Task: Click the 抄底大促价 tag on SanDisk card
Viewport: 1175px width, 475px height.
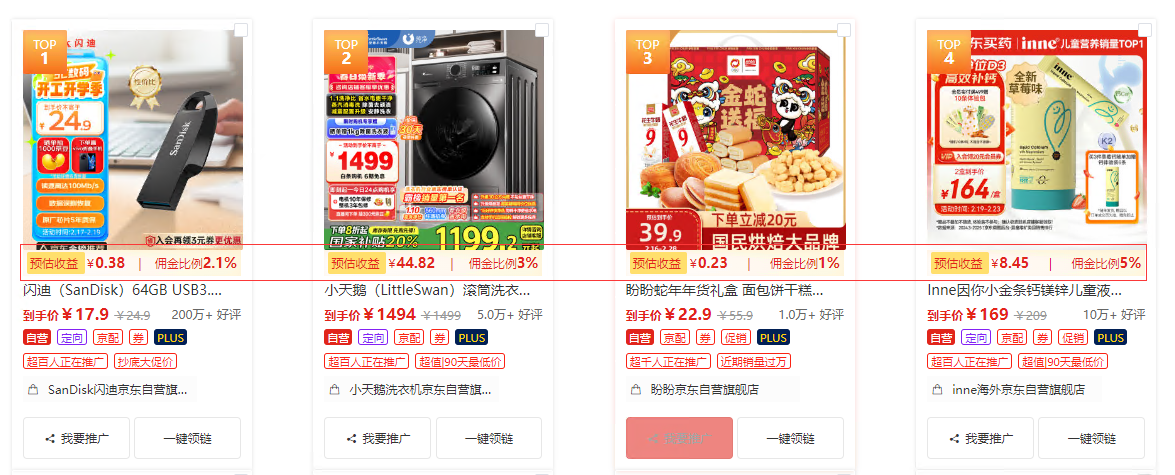Action: [145, 362]
